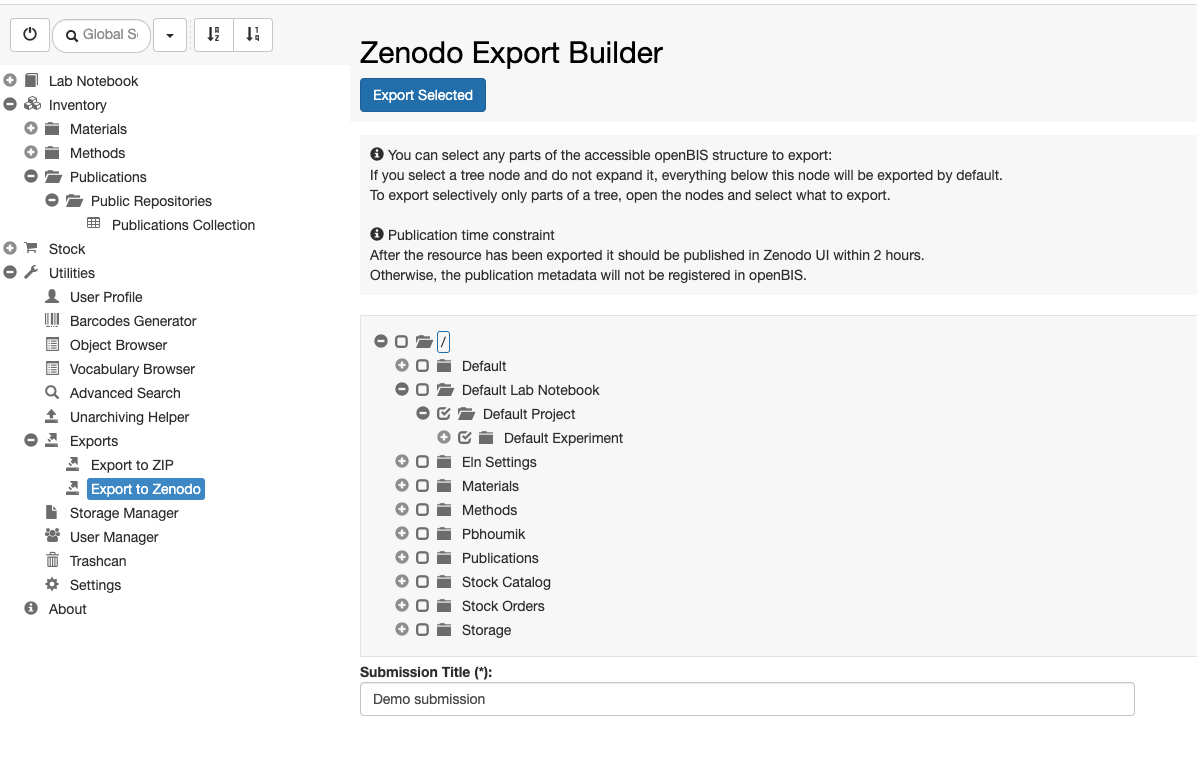
Task: Check the Stock Catalog export checkbox
Action: click(422, 582)
